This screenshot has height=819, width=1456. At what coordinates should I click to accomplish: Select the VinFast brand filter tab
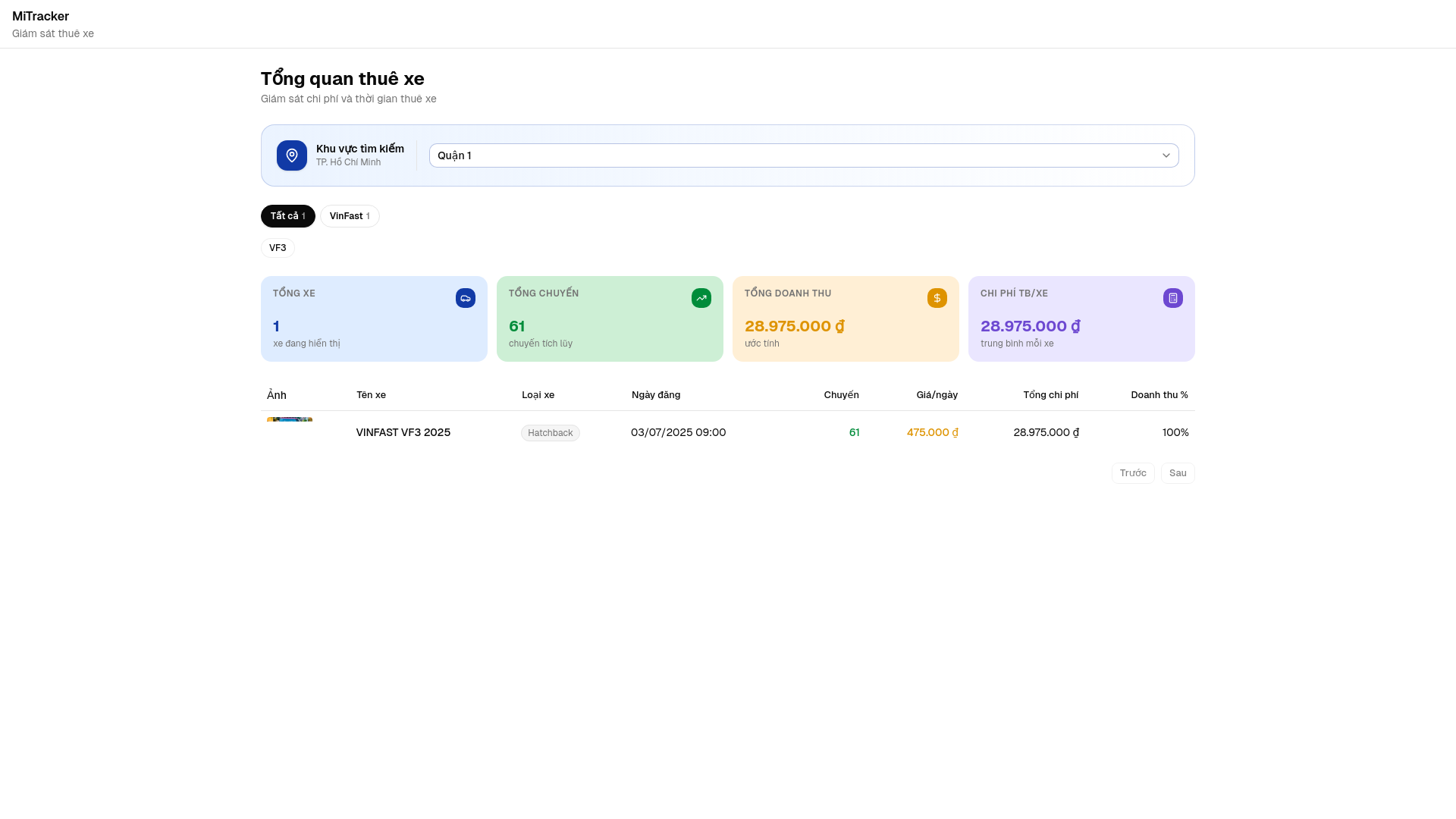[350, 216]
